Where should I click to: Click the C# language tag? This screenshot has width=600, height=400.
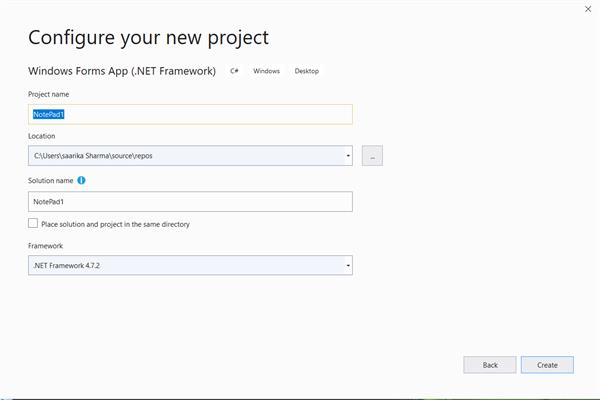click(235, 71)
